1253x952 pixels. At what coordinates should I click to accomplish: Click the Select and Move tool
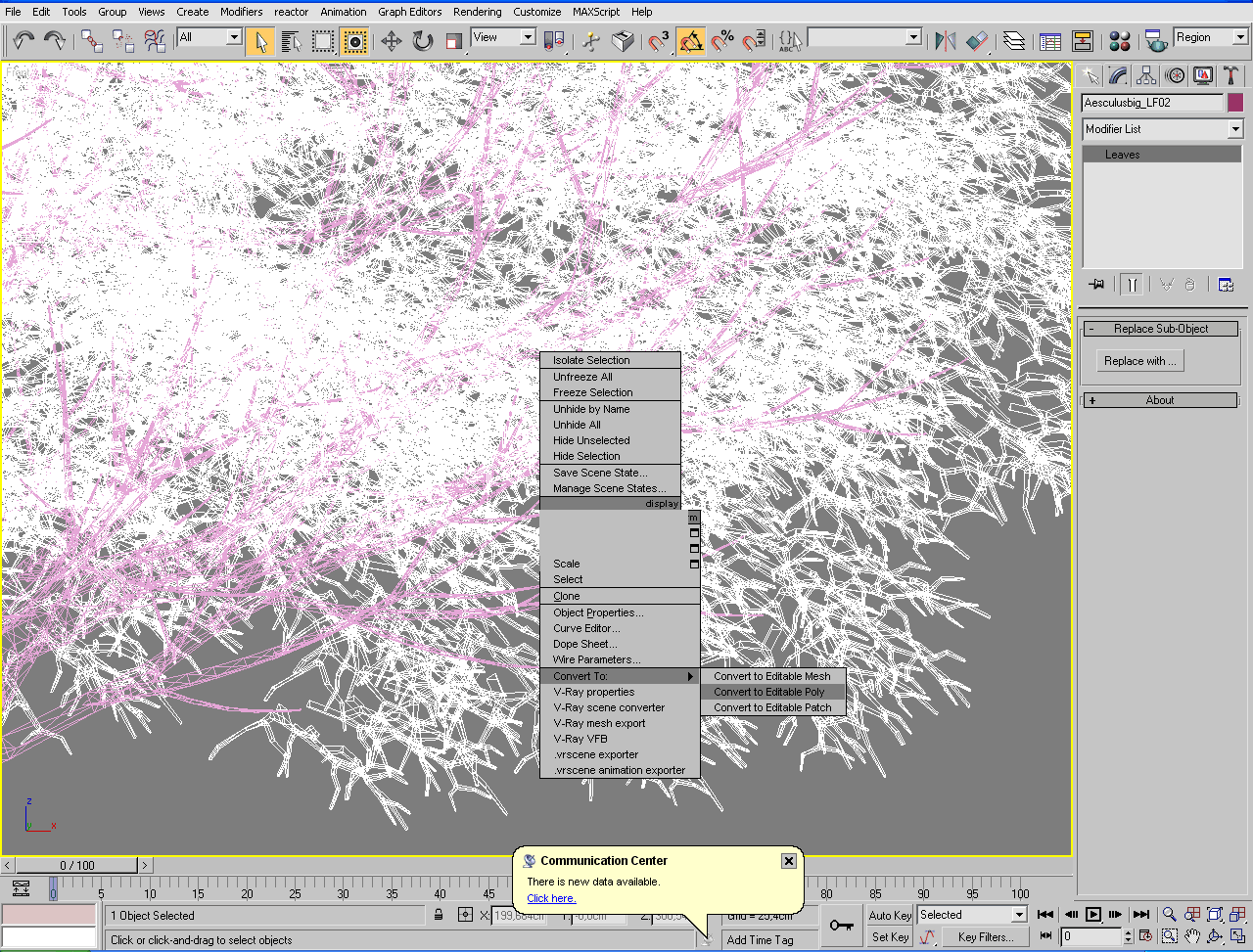point(391,41)
